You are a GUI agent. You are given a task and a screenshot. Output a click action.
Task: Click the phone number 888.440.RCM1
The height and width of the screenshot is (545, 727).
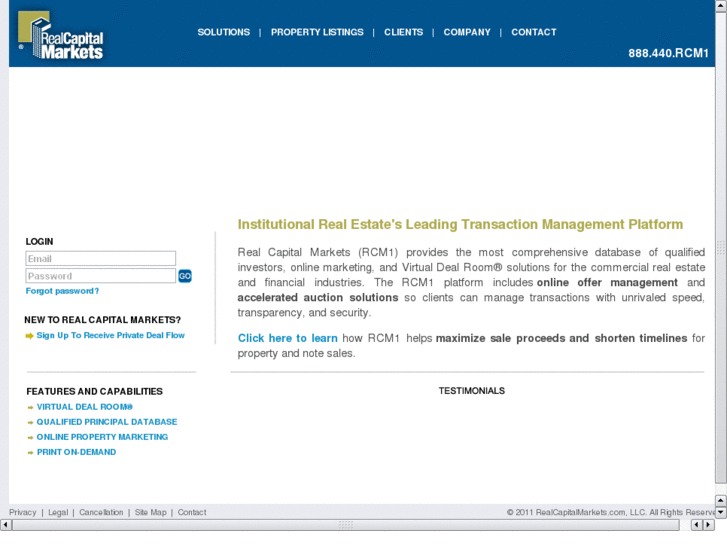[x=668, y=53]
